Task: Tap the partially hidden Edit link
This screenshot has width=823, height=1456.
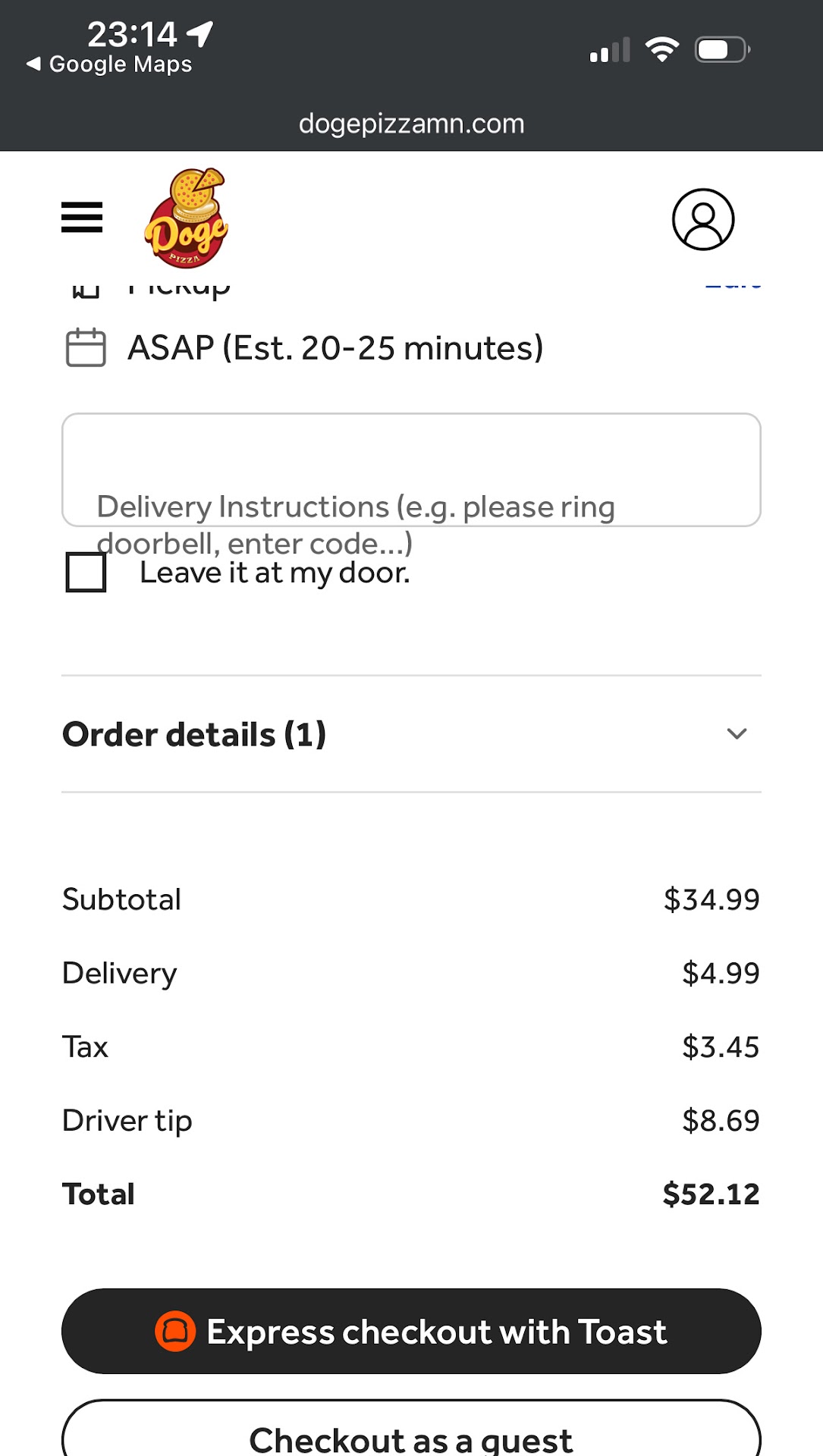Action: (x=733, y=285)
